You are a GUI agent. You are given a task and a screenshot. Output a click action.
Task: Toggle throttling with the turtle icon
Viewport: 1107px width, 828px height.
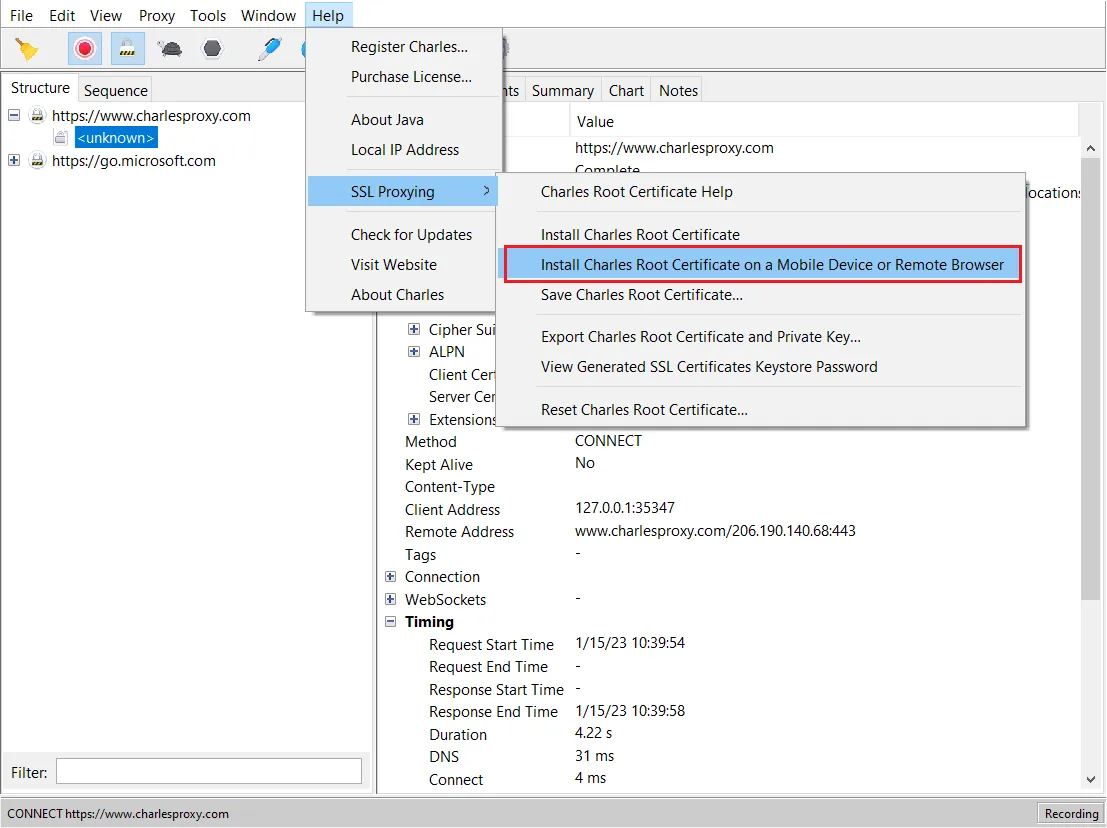169,49
